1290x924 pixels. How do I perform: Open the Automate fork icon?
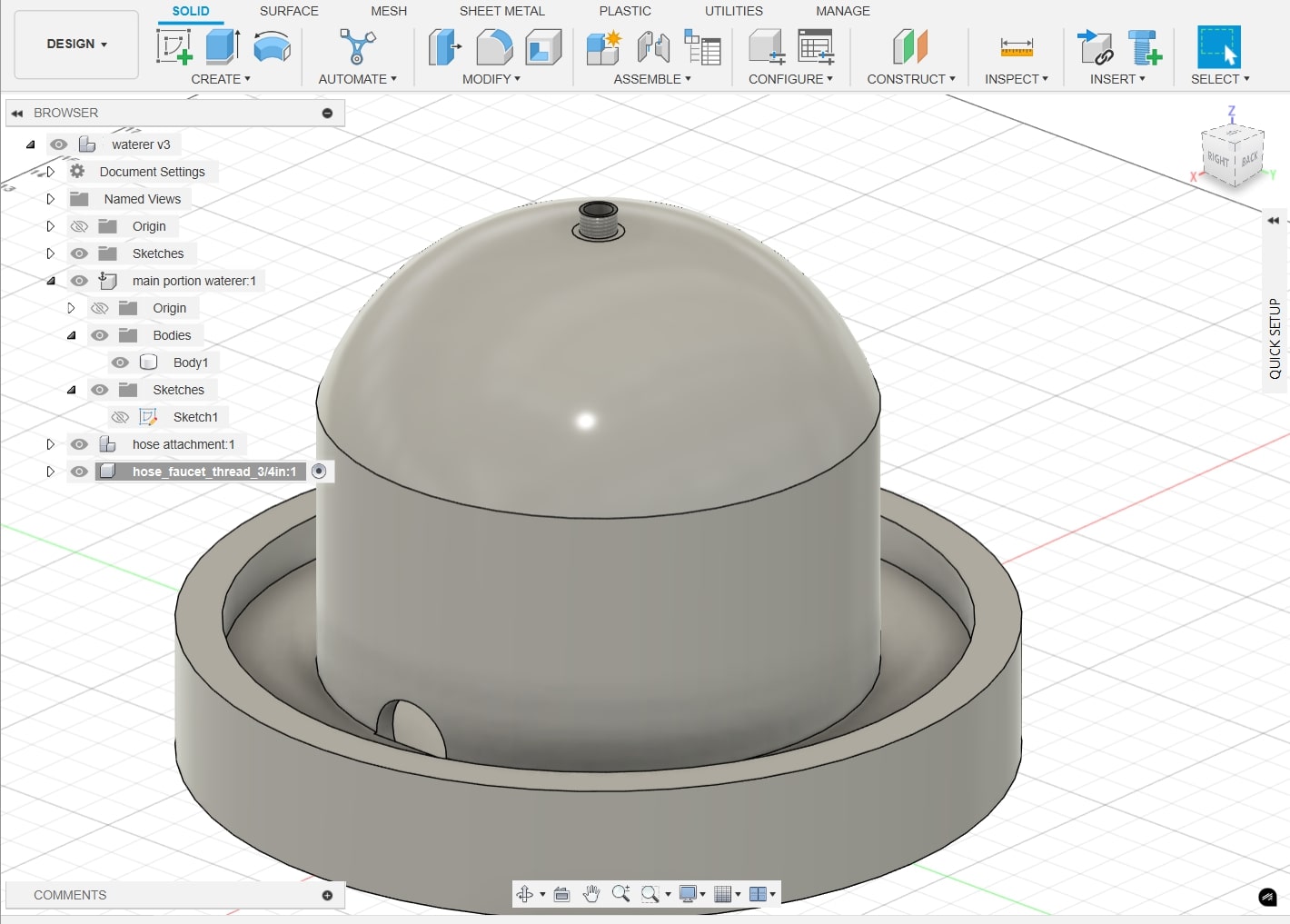(357, 46)
